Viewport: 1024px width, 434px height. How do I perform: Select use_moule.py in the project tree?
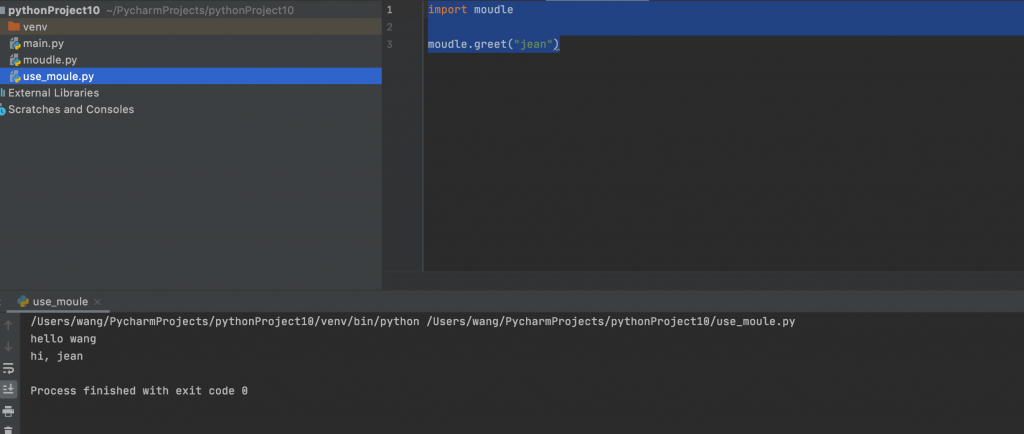pyautogui.click(x=191, y=76)
